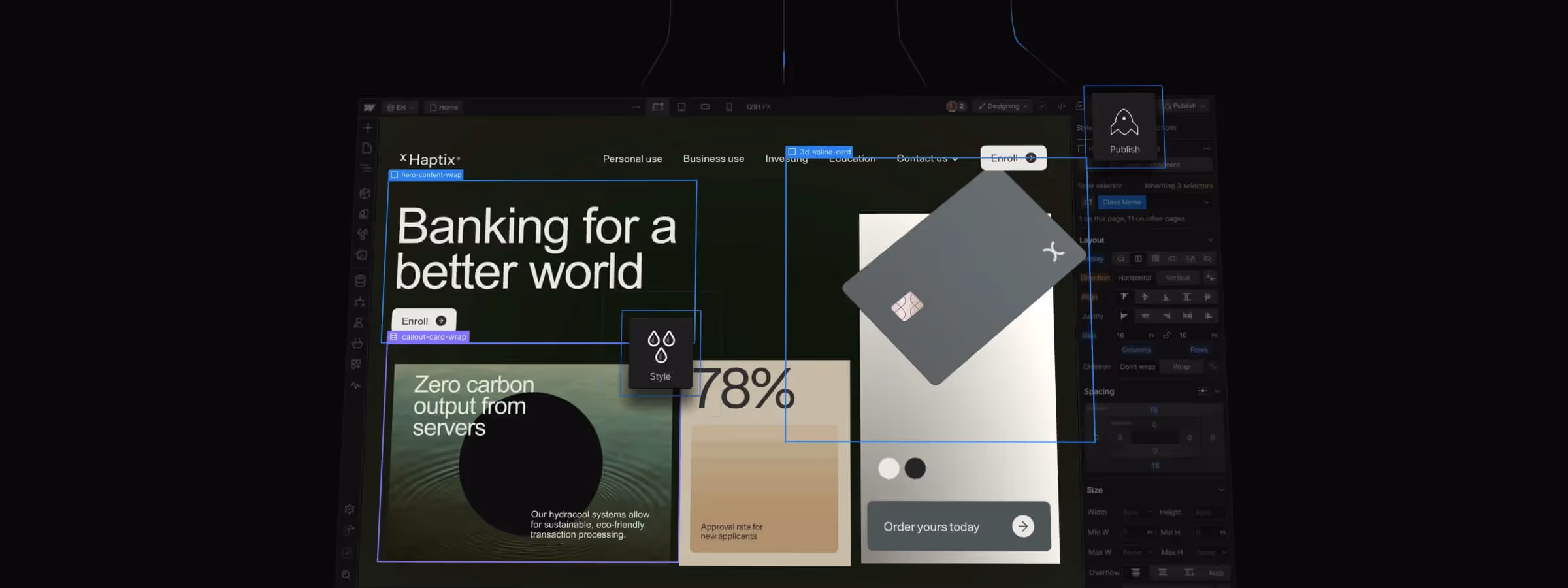Viewport: 1568px width, 588px height.
Task: Open the style selector dropdown arrow
Action: click(1207, 202)
